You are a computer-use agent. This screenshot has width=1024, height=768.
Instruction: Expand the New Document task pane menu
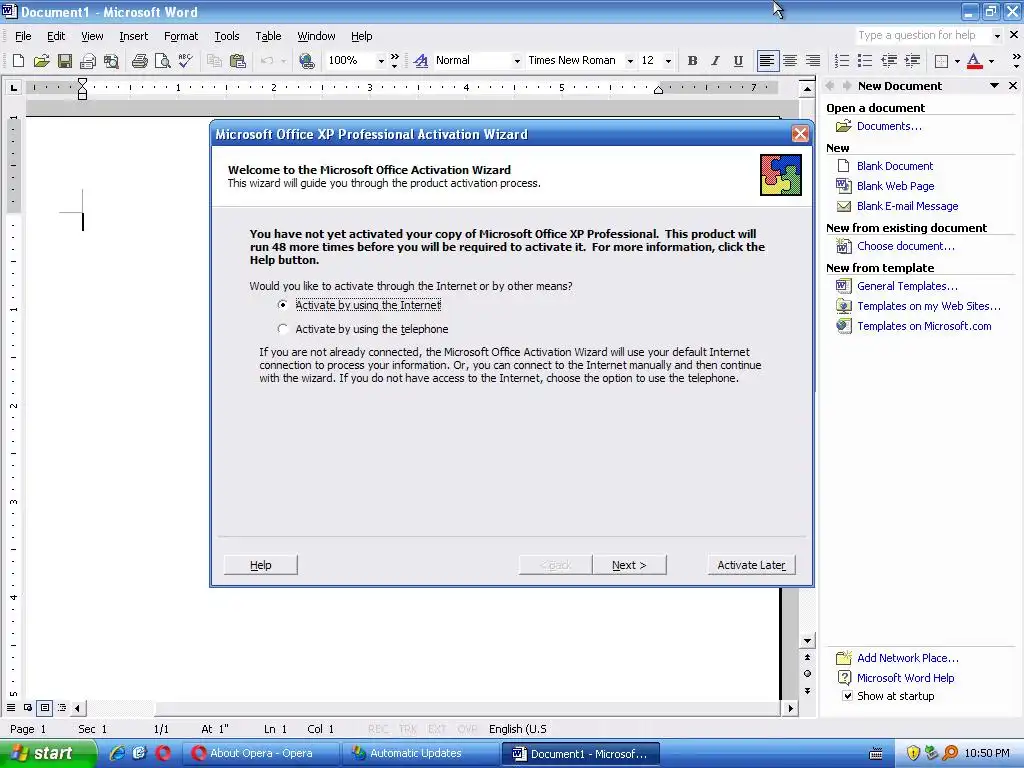point(994,86)
